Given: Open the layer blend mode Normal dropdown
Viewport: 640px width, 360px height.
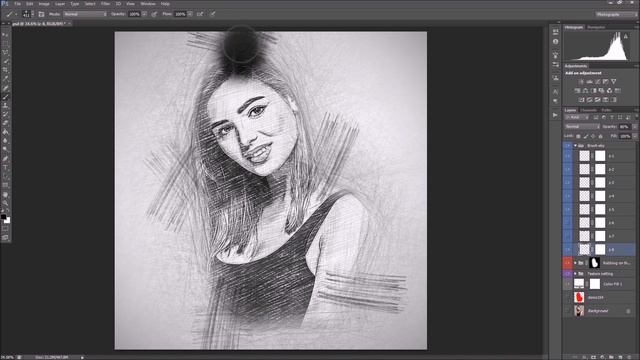Looking at the screenshot, I should pyautogui.click(x=582, y=127).
